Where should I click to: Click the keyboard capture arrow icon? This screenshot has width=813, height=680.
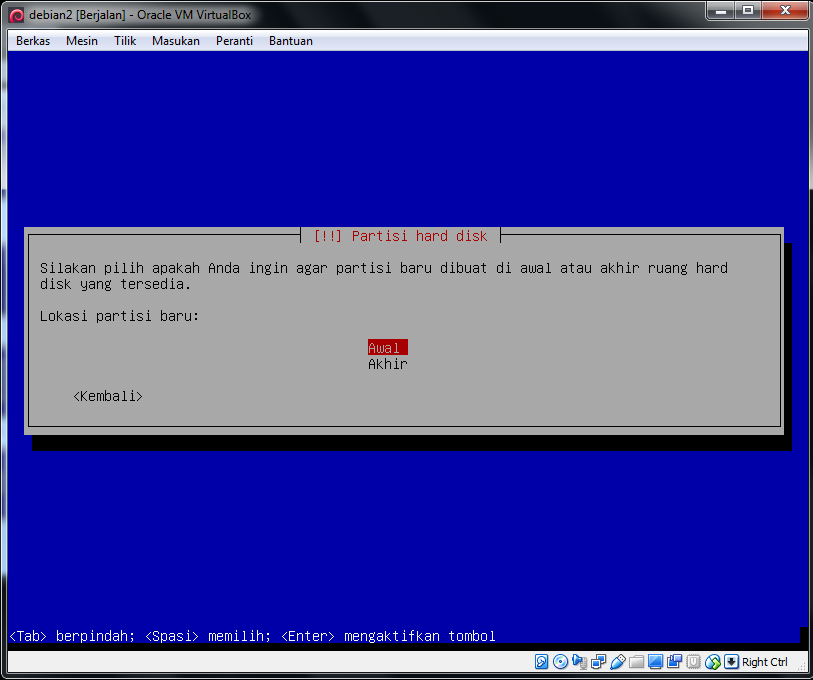coord(731,662)
